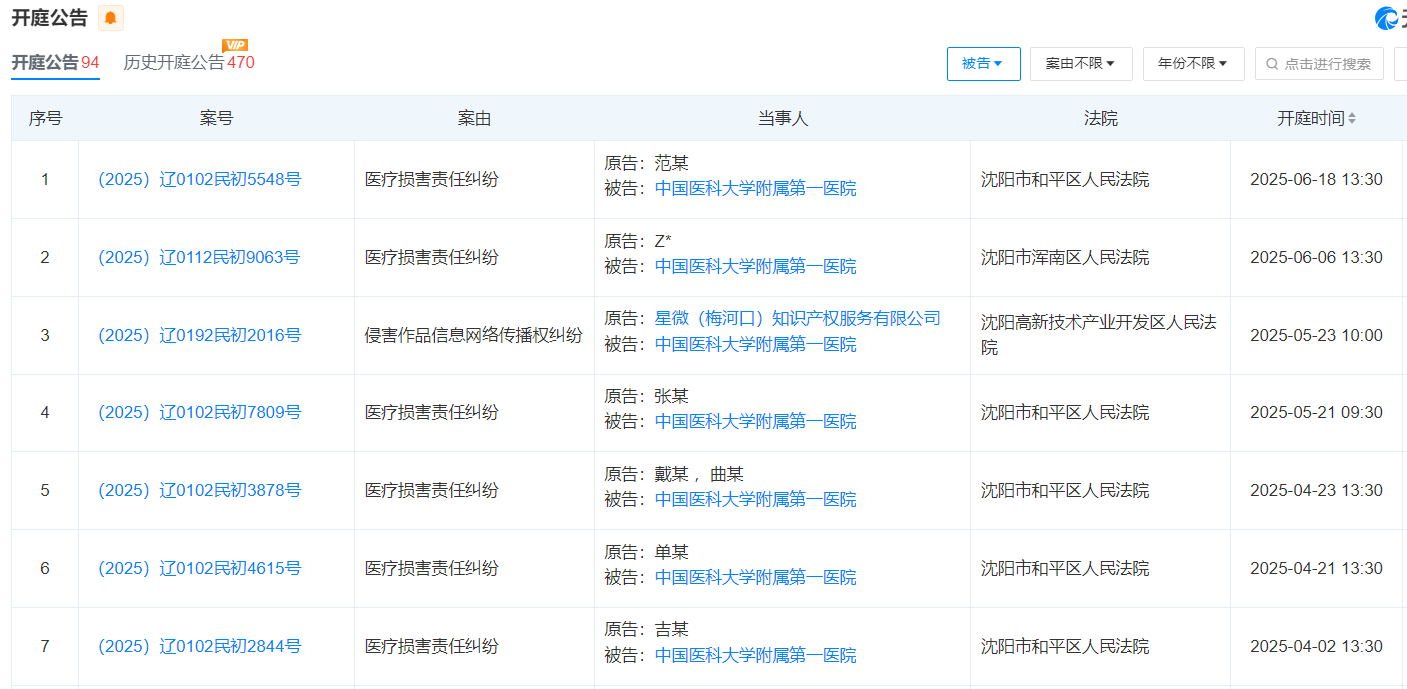Click the 当事人 column header
Image resolution: width=1407 pixels, height=689 pixels.
coord(782,119)
